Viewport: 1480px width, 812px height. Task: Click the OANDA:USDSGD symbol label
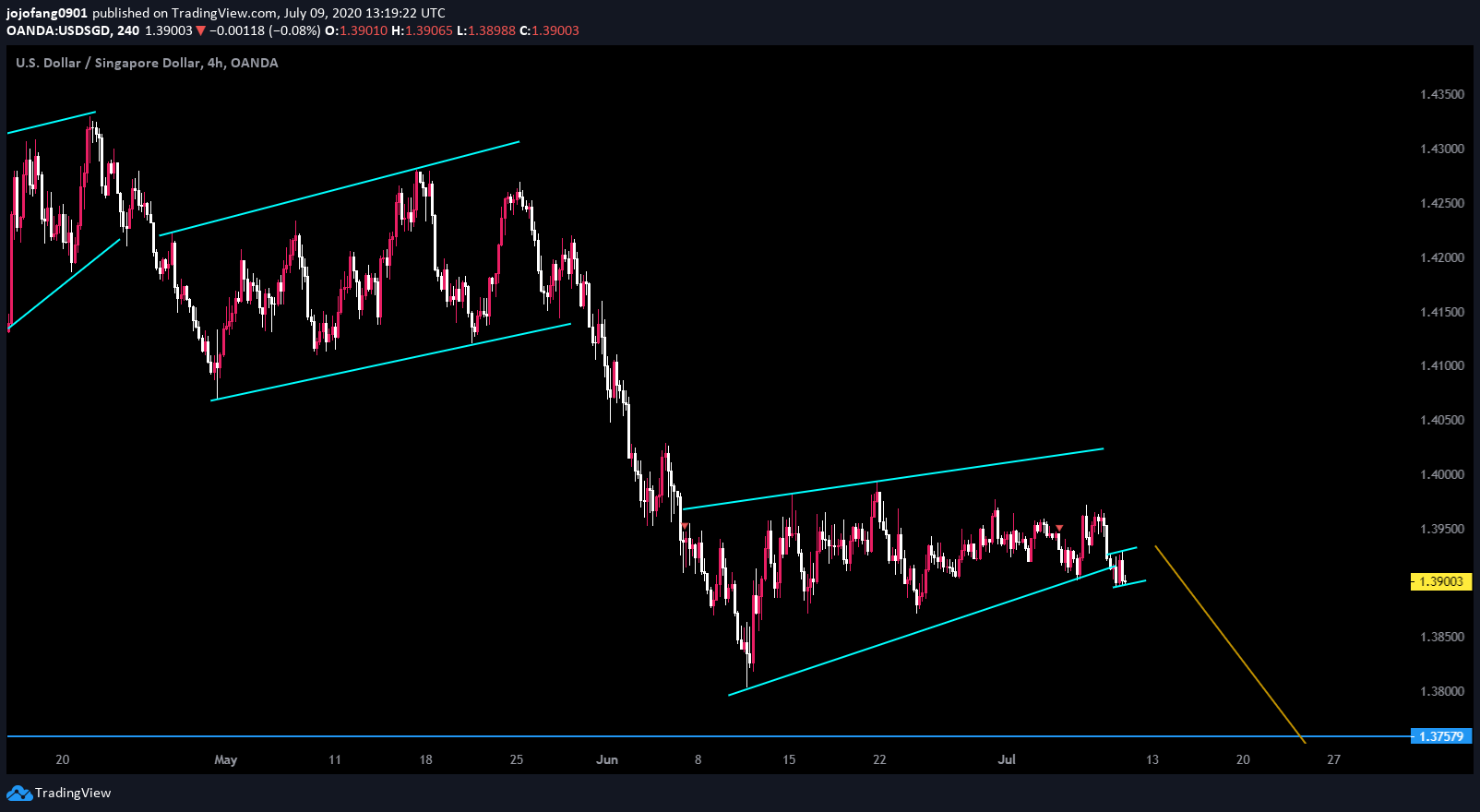pyautogui.click(x=59, y=30)
